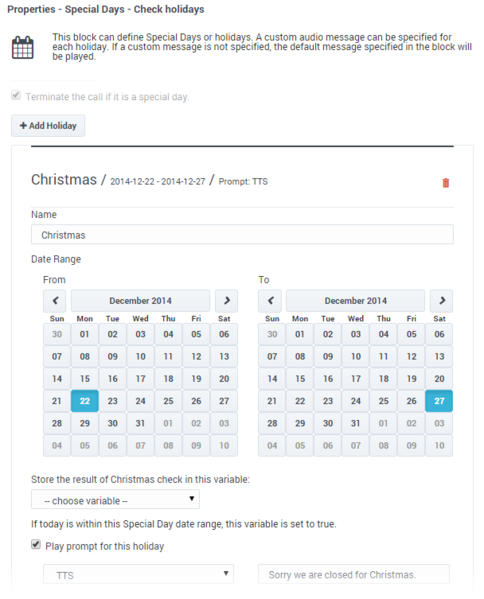Click the TTS message text field

354,574
